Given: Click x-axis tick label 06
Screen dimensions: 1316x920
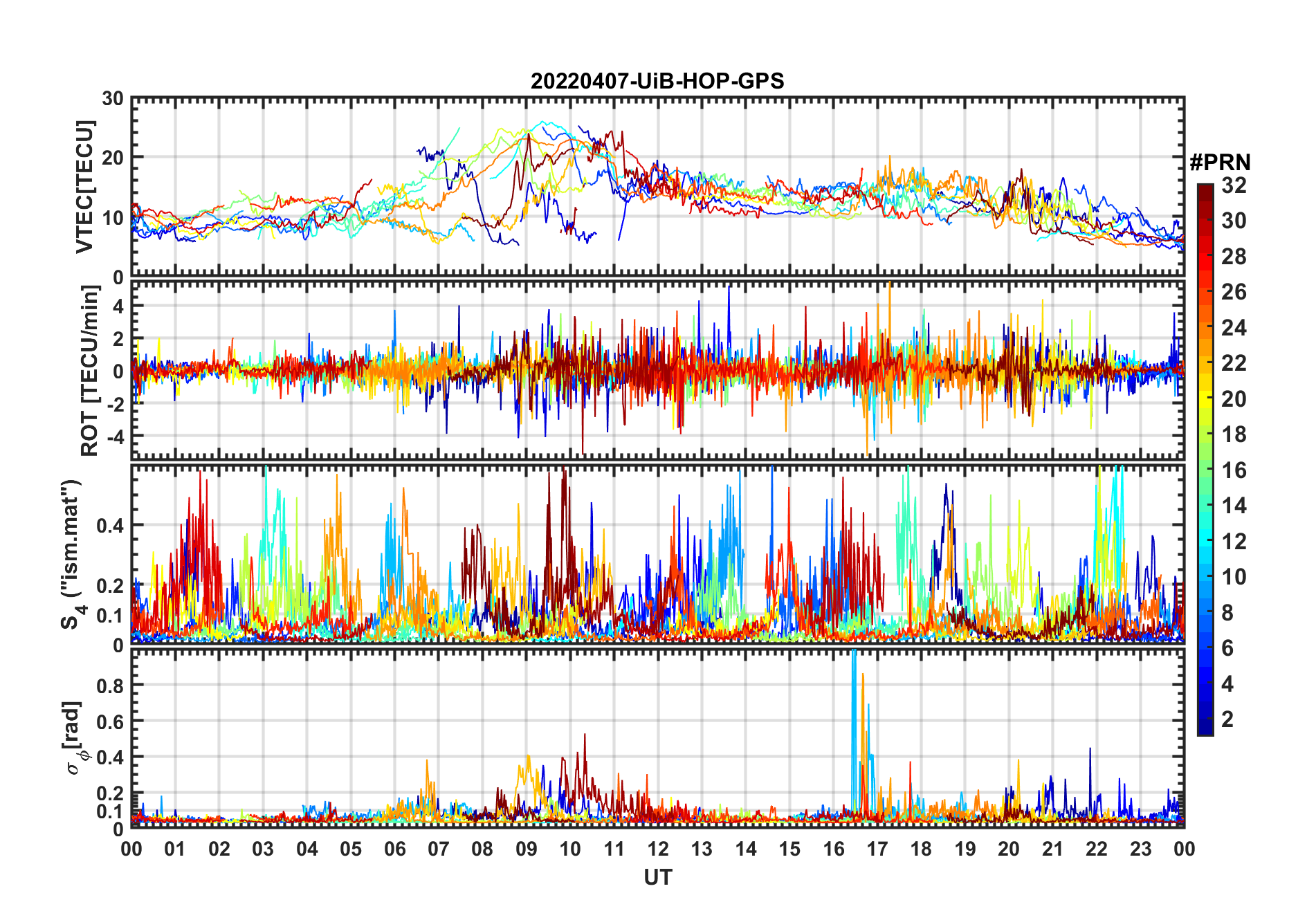Looking at the screenshot, I should (394, 849).
